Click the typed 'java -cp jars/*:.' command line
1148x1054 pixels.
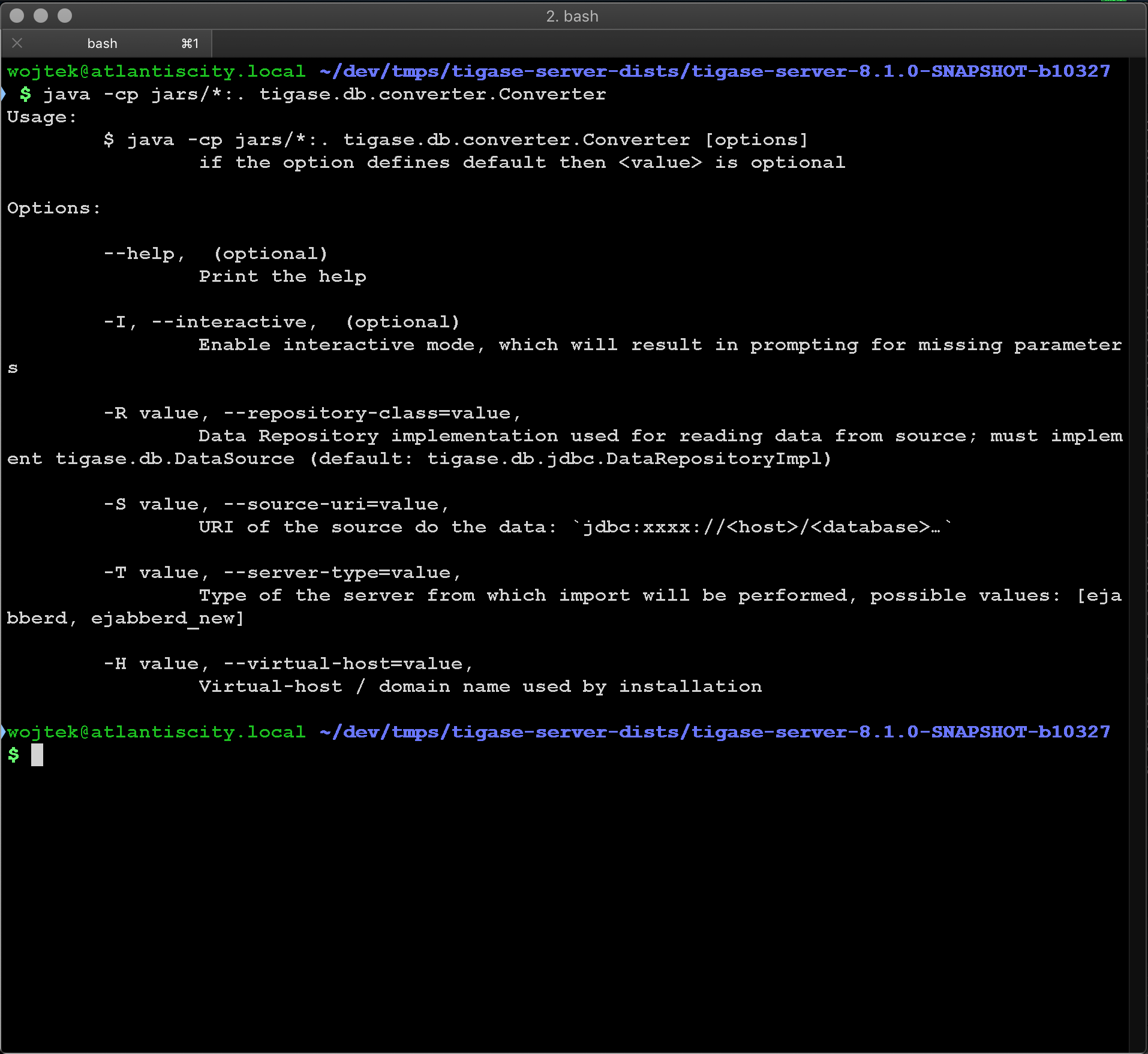[x=324, y=94]
